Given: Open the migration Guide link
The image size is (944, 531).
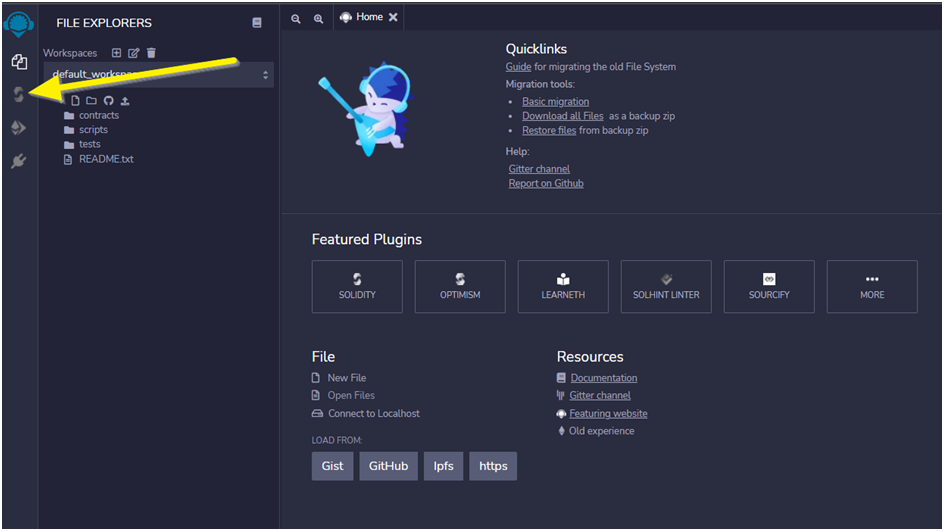Looking at the screenshot, I should coord(518,67).
